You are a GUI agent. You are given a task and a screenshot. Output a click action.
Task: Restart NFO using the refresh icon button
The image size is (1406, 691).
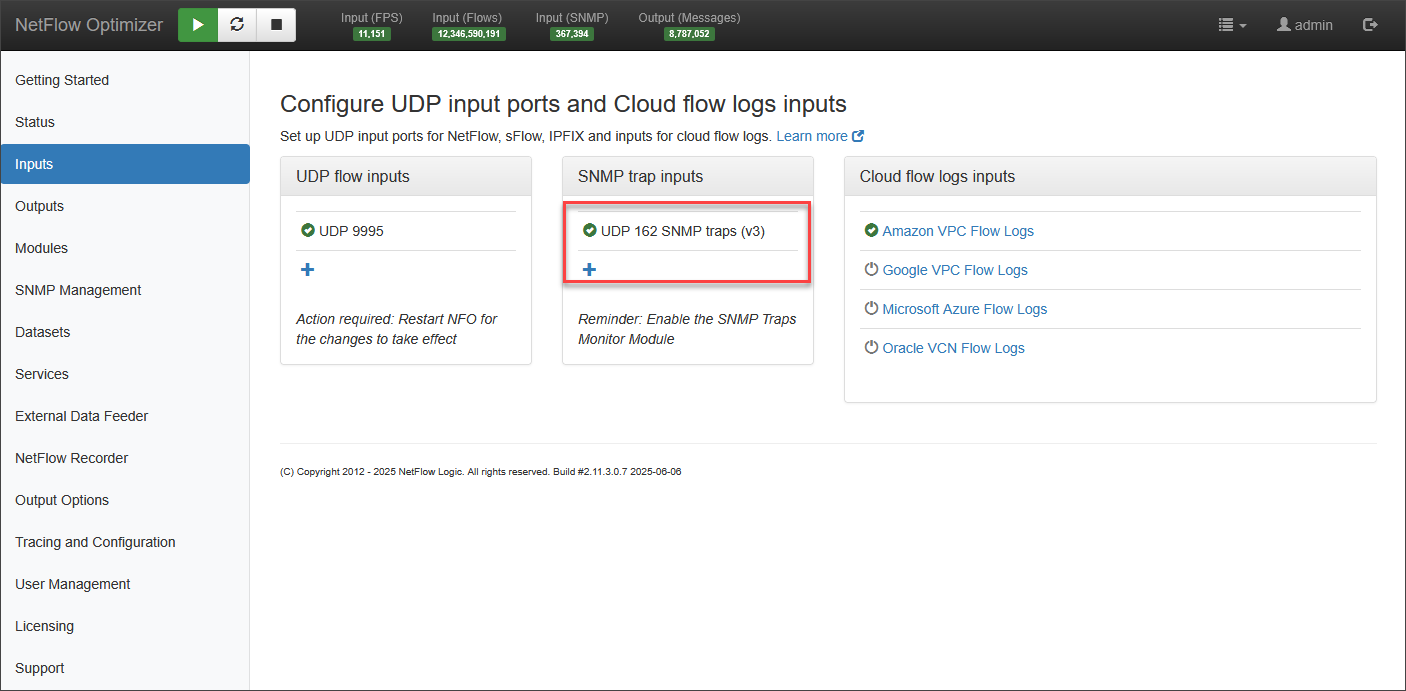237,25
